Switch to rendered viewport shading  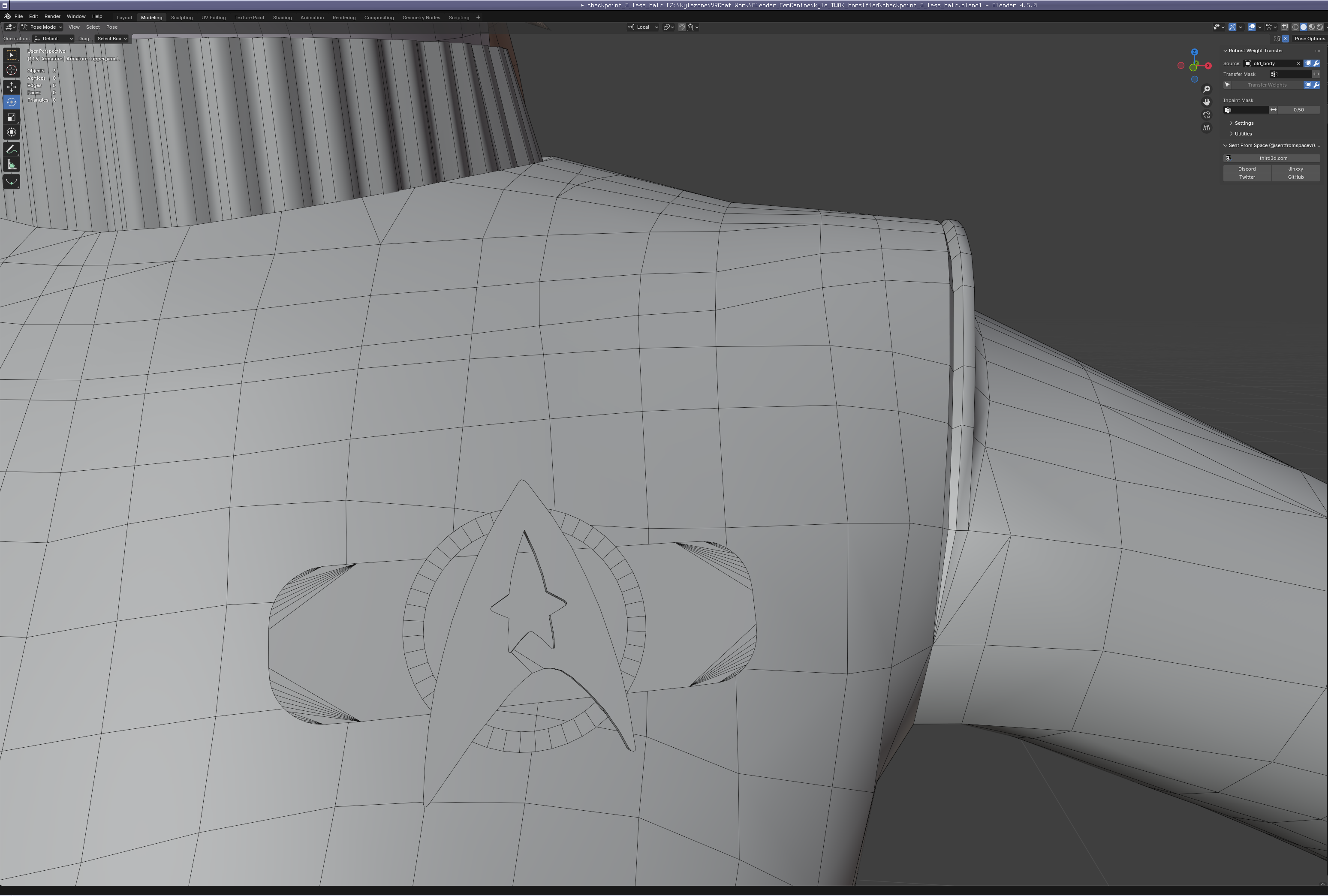[1319, 27]
